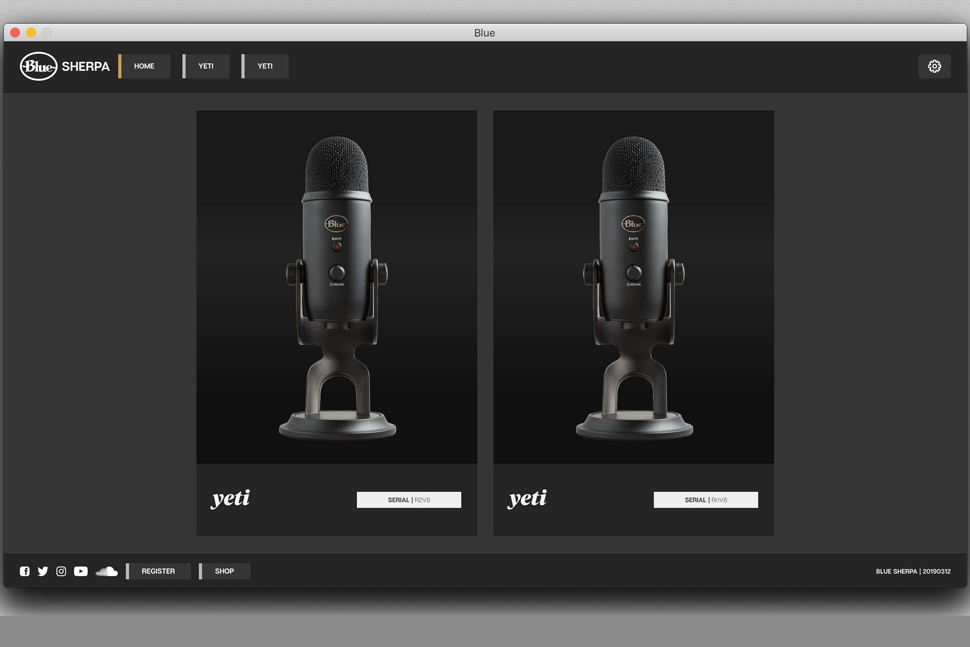Switch to the HOME tab
This screenshot has width=970, height=647.
point(144,66)
